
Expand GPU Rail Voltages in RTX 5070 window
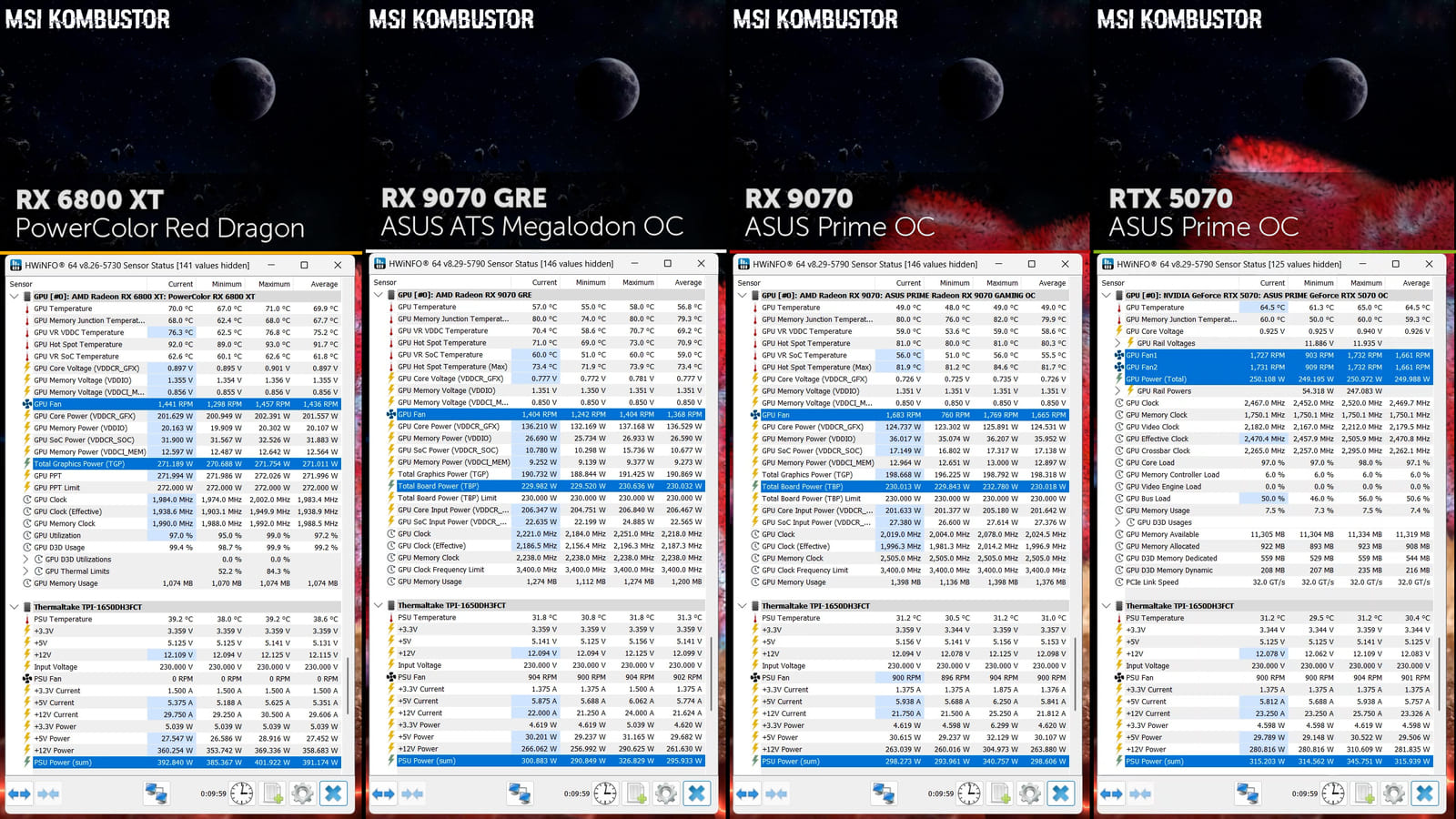[1118, 343]
